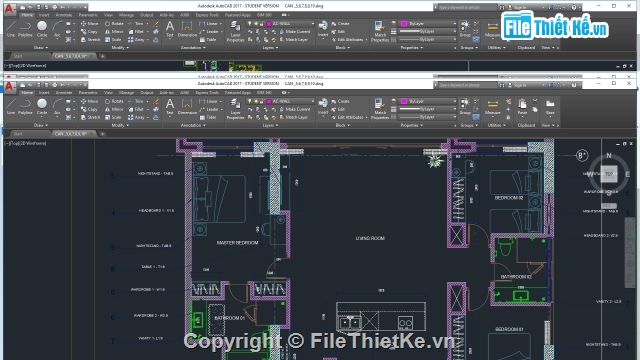The image size is (640, 360).
Task: Add a new drawing tab in front window
Action: pyautogui.click(x=102, y=134)
